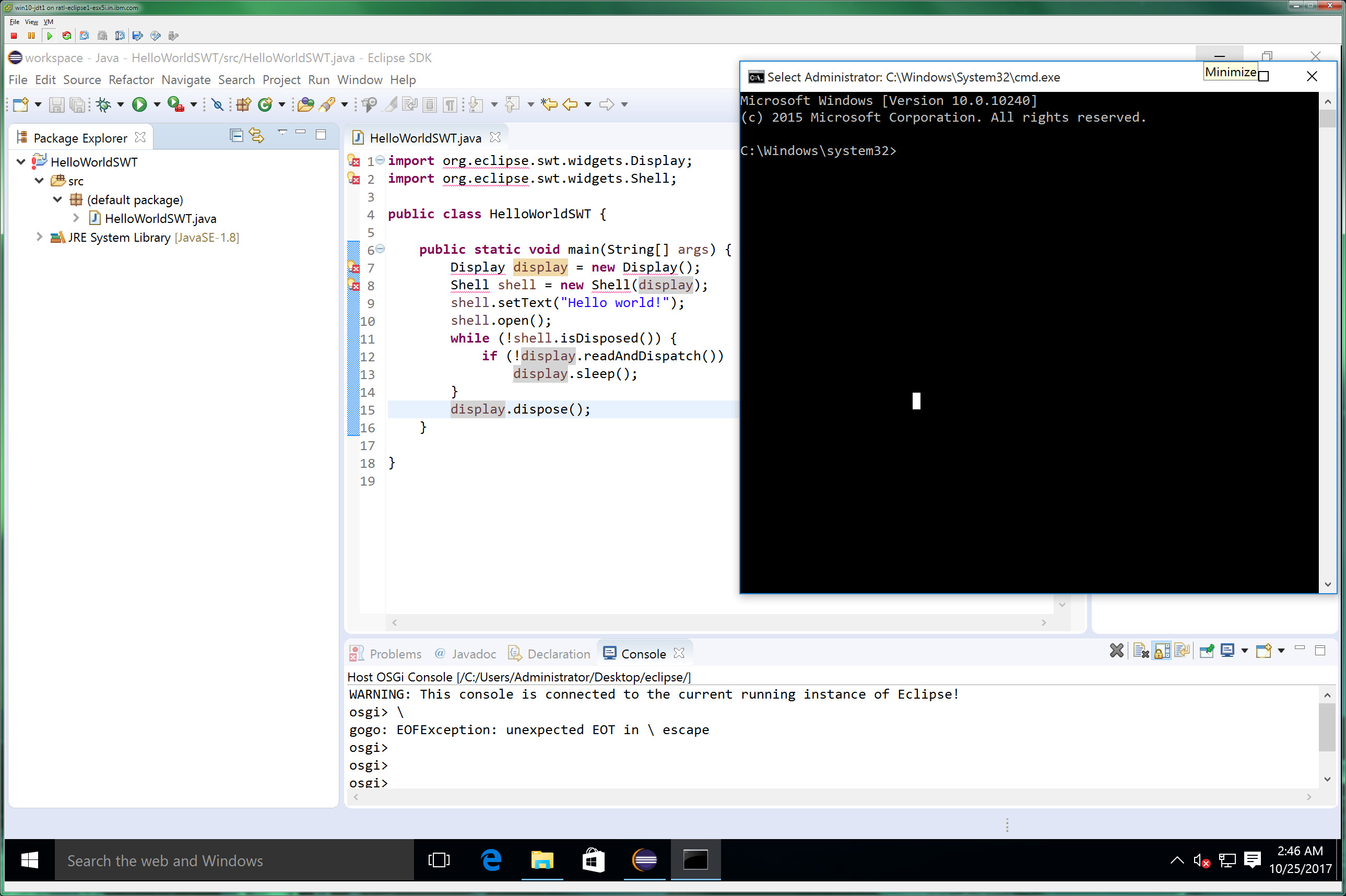Click the cmd window scrollbar down arrow
The image size is (1346, 896).
(1328, 584)
